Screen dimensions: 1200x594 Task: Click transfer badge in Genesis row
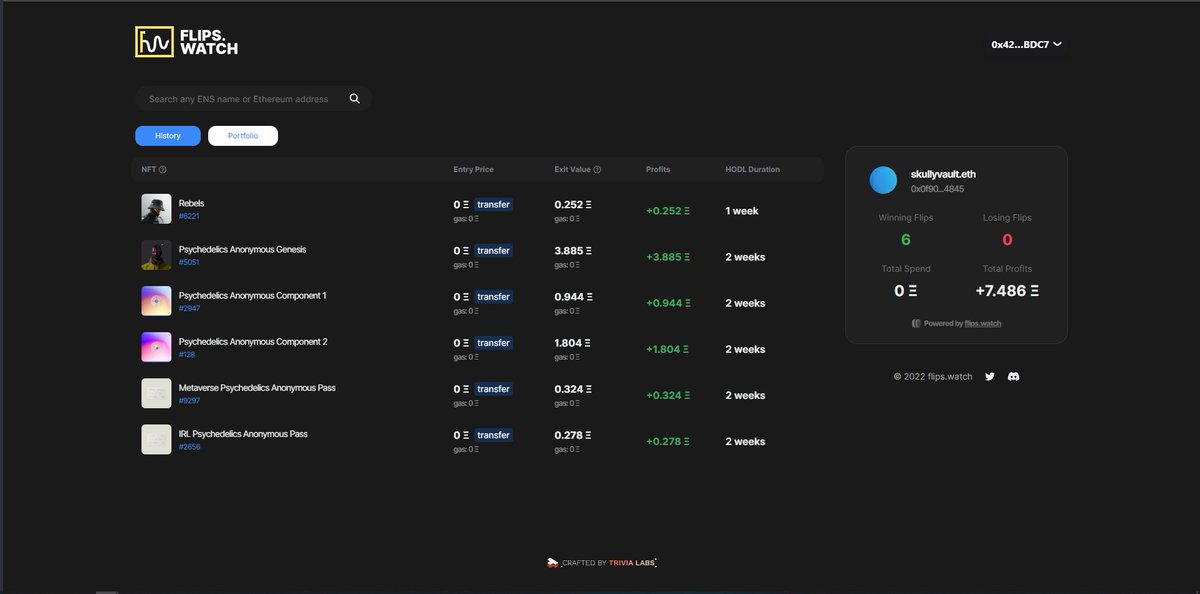click(x=493, y=250)
